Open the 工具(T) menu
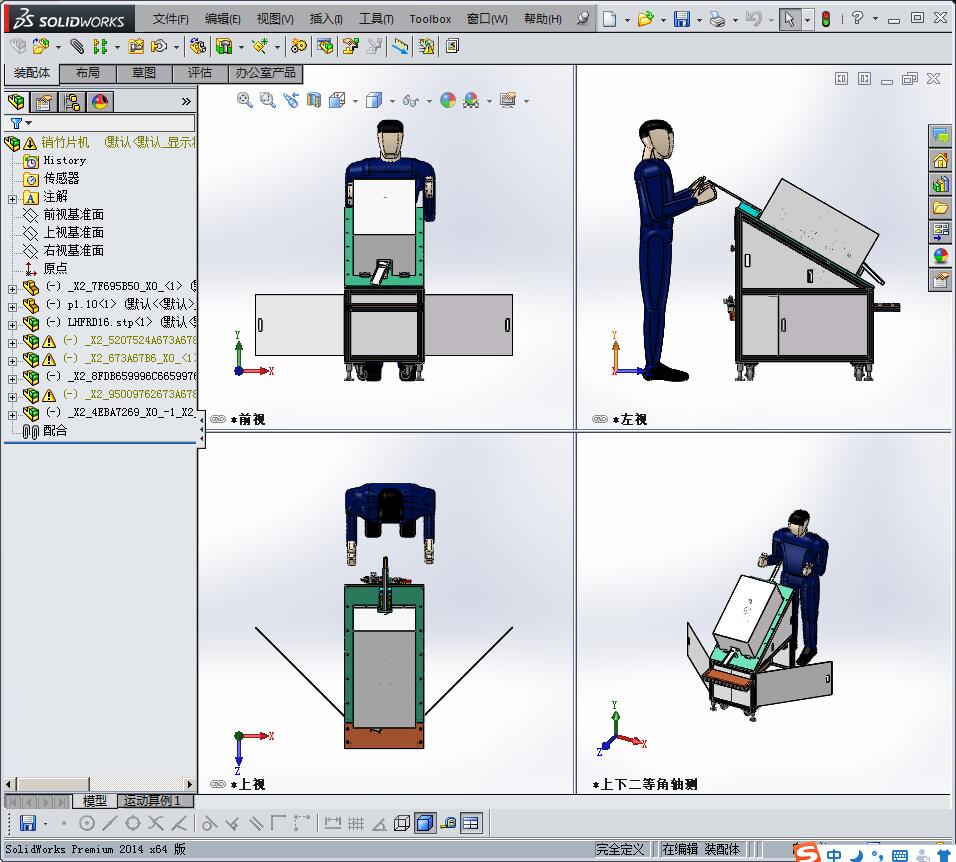Viewport: 956px width, 862px height. coord(376,19)
